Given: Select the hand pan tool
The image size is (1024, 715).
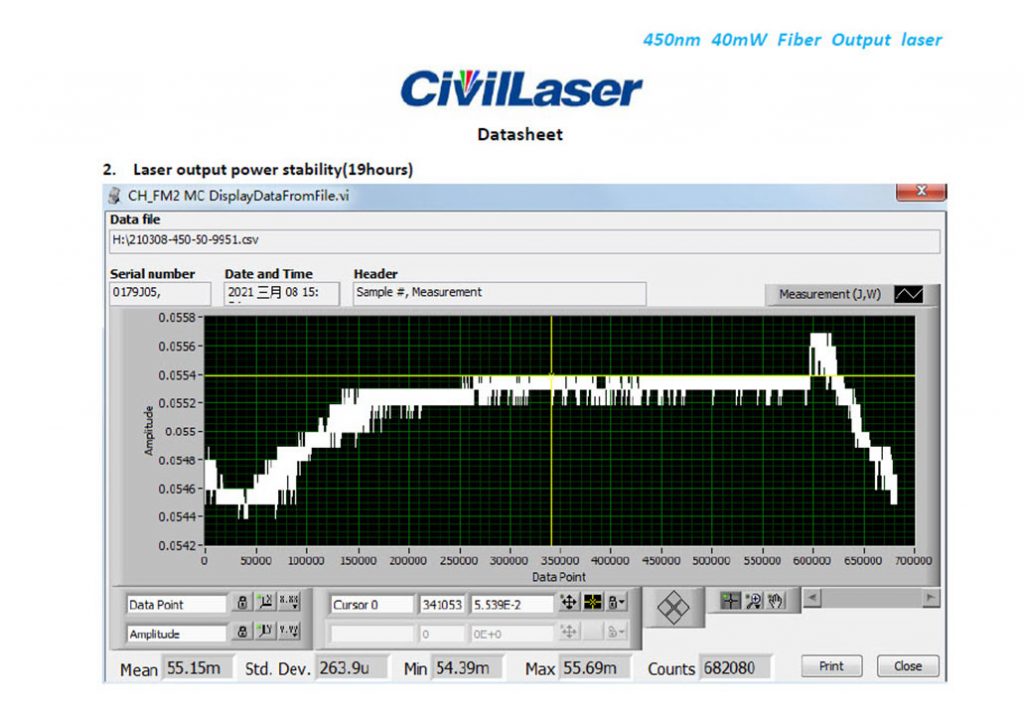Looking at the screenshot, I should click(775, 601).
